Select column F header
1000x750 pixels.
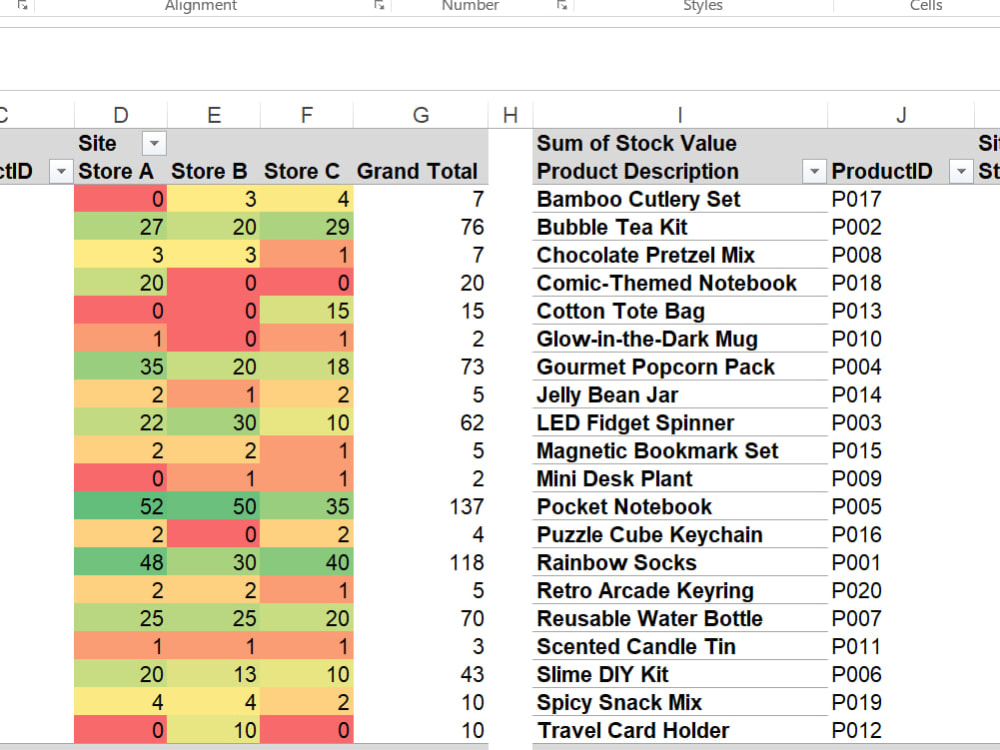click(x=307, y=115)
